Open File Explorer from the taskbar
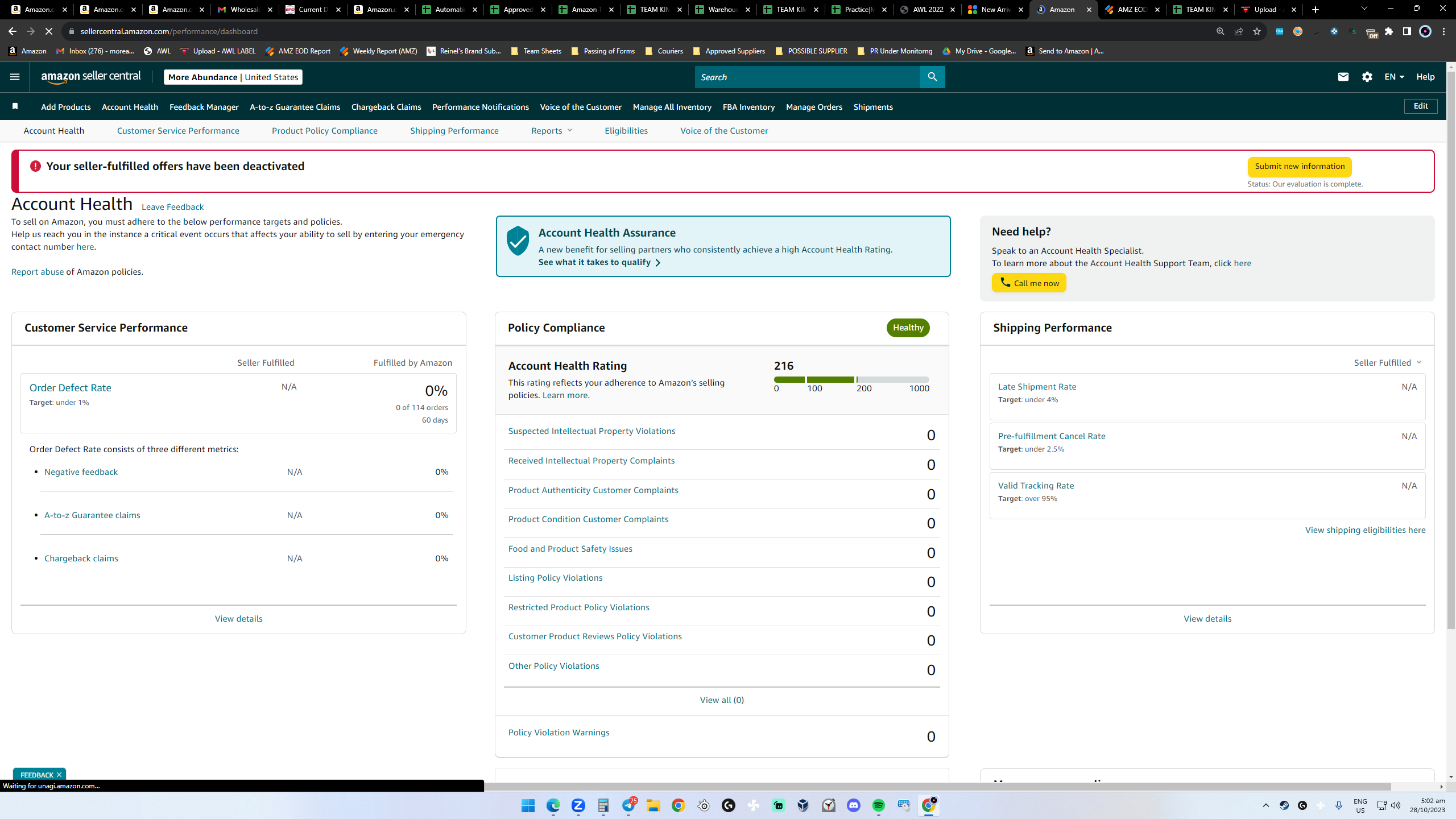Viewport: 1456px width, 819px height. click(653, 805)
